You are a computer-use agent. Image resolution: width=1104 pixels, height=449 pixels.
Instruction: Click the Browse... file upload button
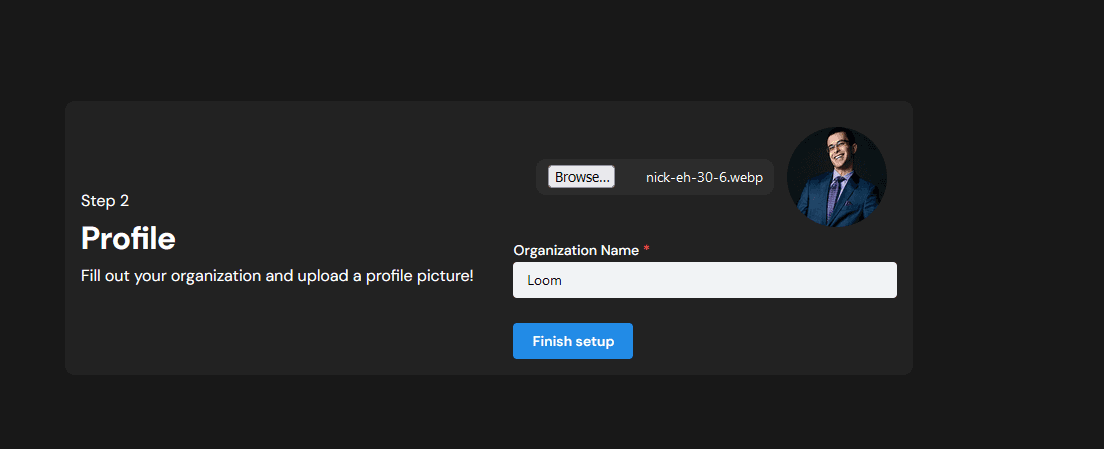pyautogui.click(x=581, y=177)
